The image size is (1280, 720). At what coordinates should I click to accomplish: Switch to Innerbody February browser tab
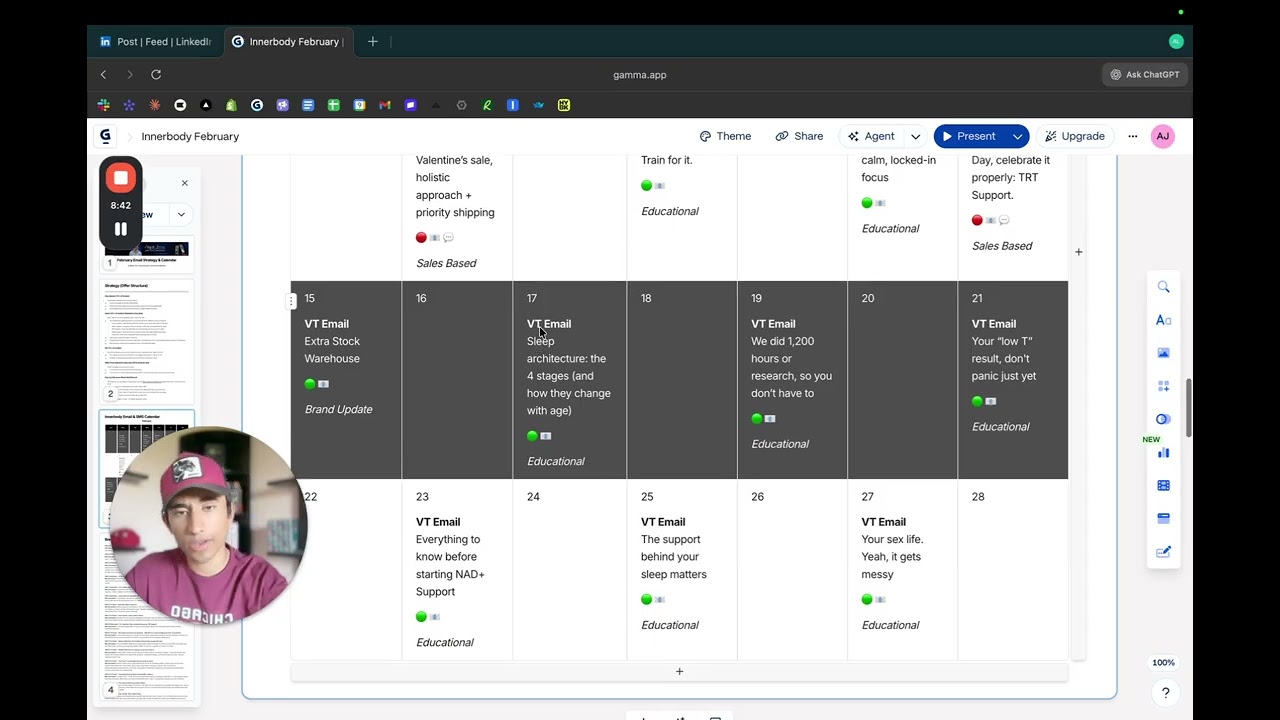click(289, 42)
